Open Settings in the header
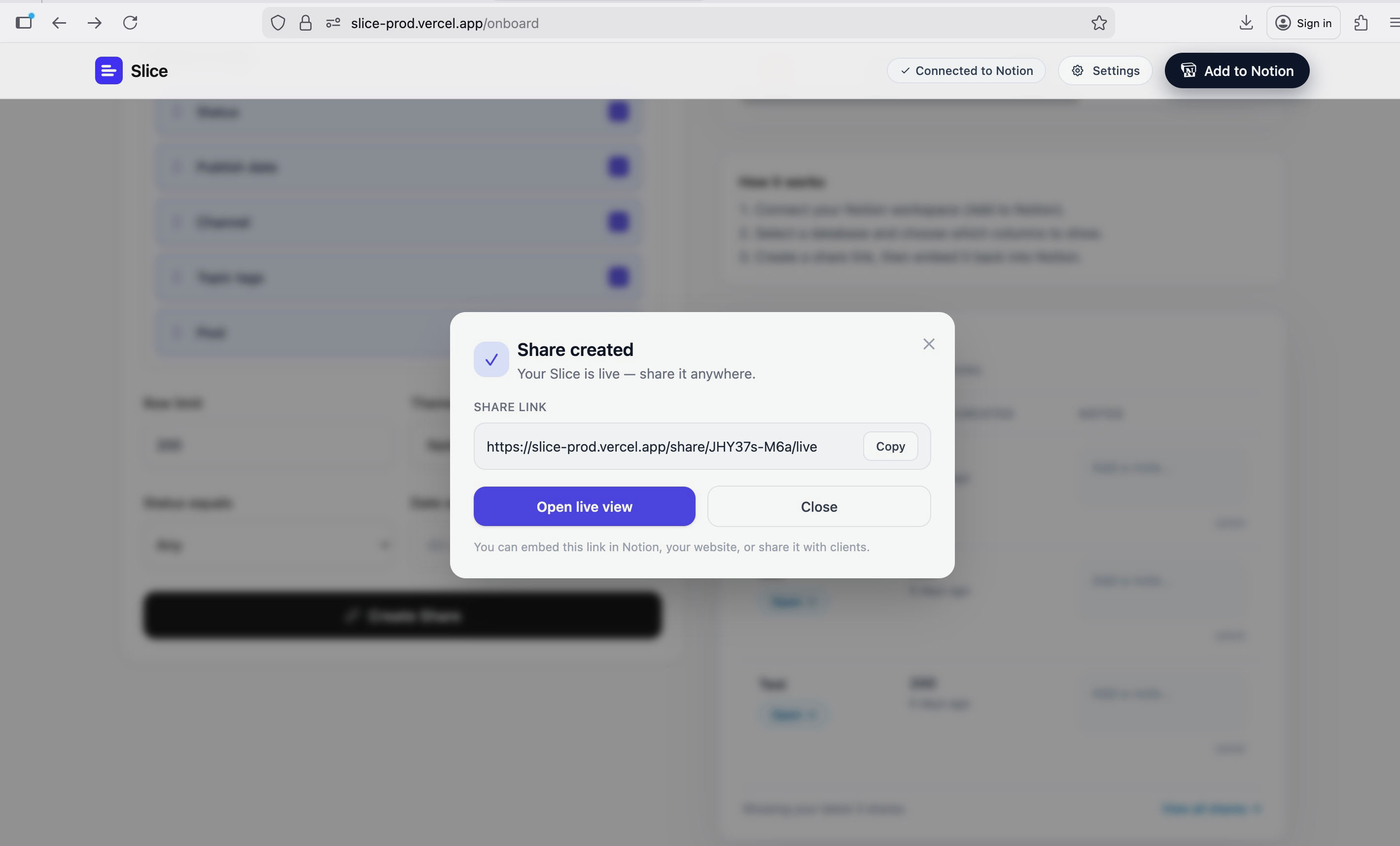 tap(1105, 70)
